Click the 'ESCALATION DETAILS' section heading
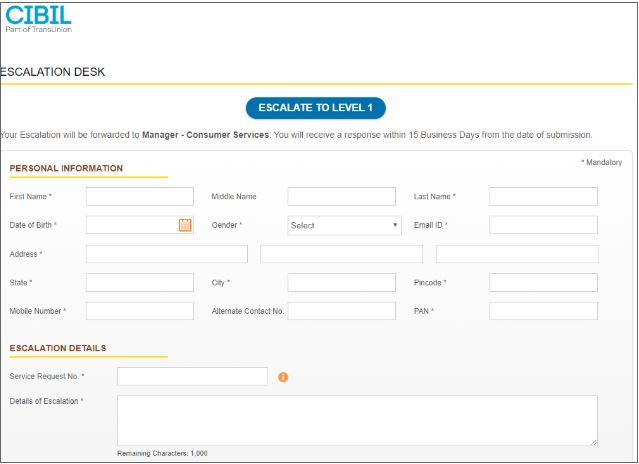The height and width of the screenshot is (464, 639). (x=58, y=348)
